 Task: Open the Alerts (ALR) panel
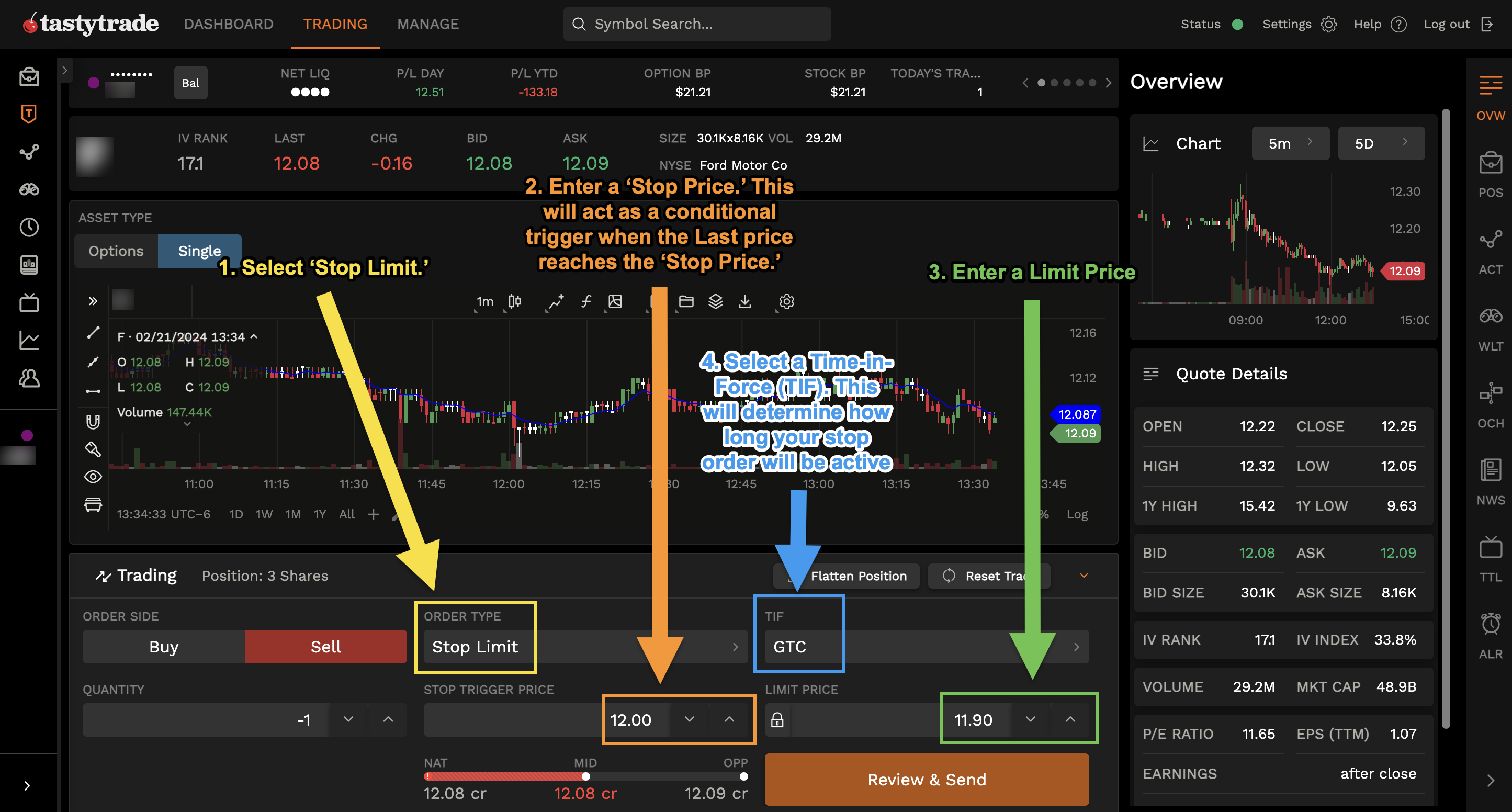(1490, 631)
